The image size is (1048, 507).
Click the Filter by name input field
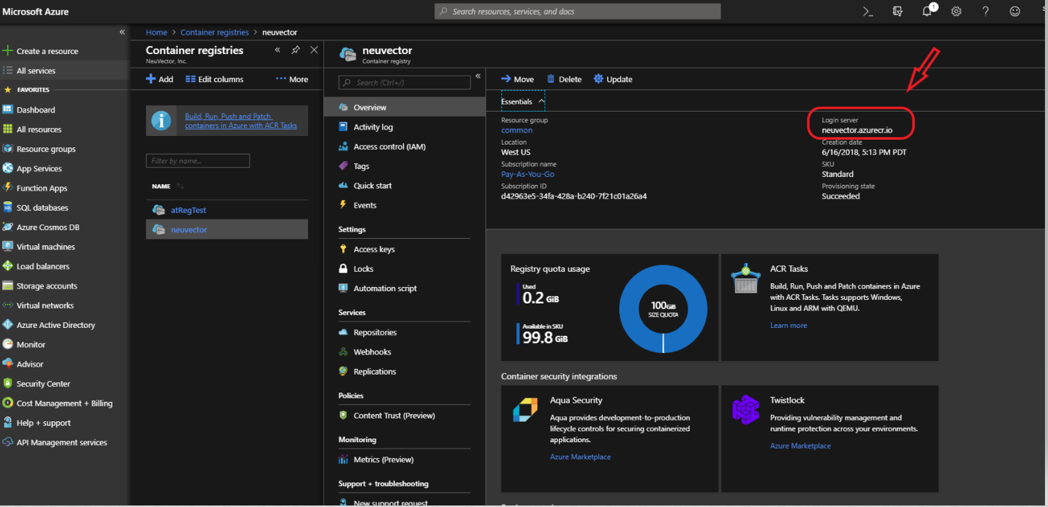(x=198, y=160)
